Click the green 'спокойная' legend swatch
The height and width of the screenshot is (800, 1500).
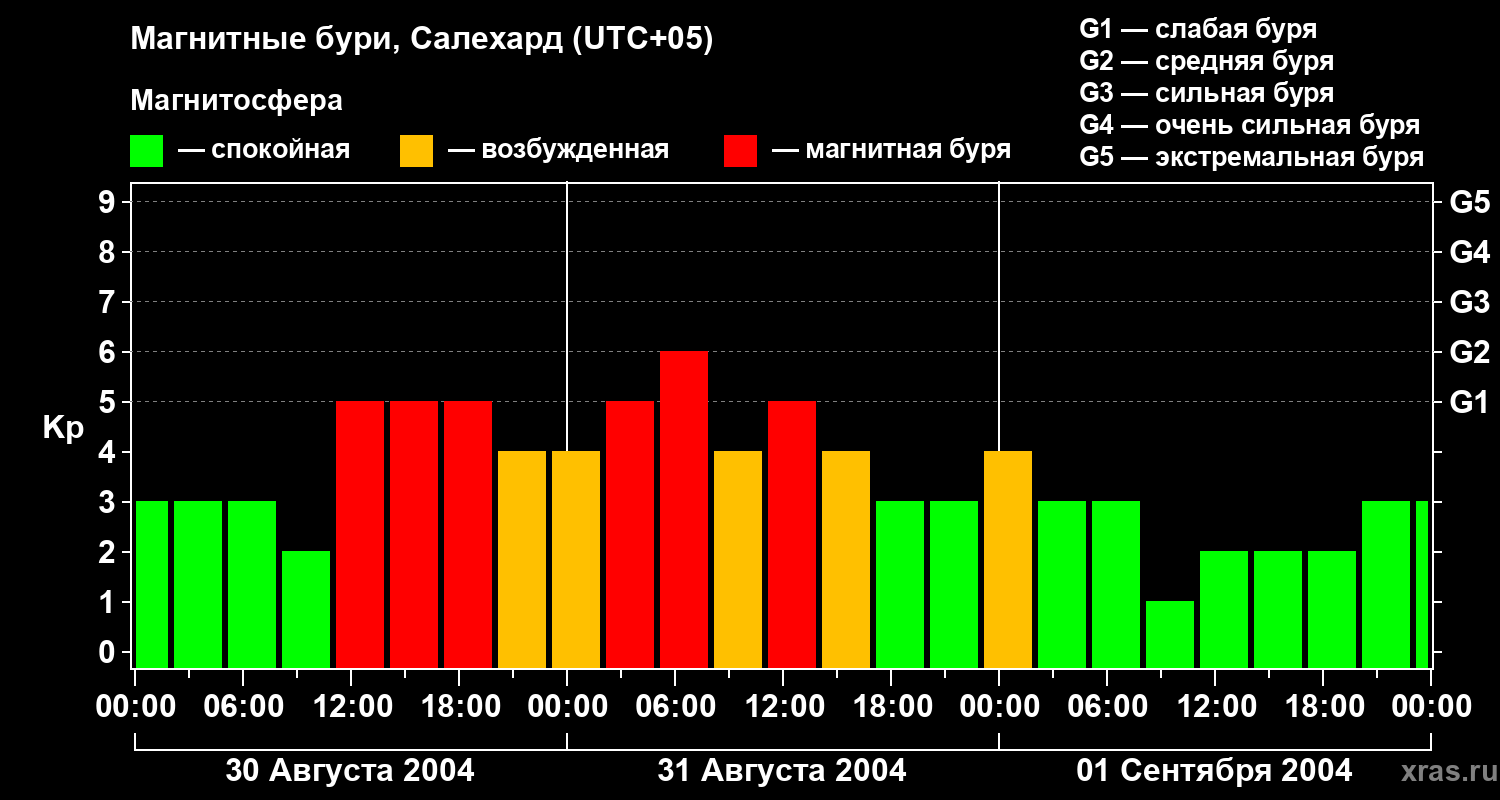146,151
